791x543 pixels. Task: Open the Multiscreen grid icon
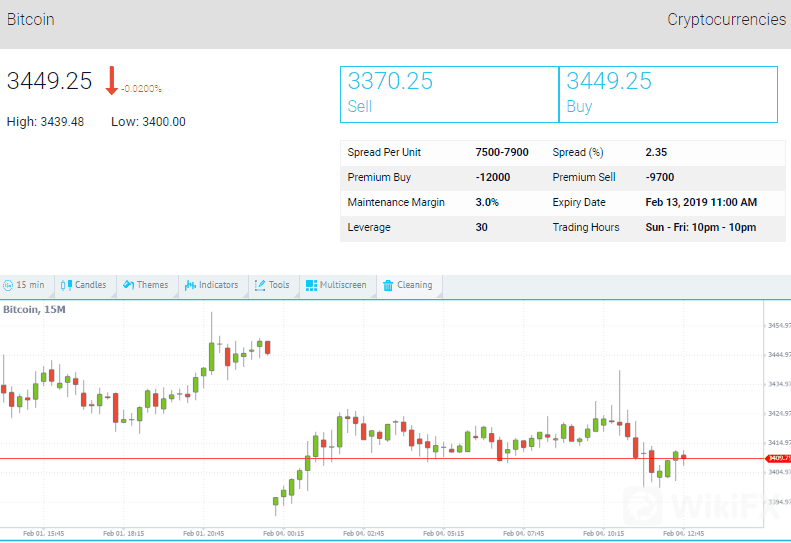tap(311, 285)
